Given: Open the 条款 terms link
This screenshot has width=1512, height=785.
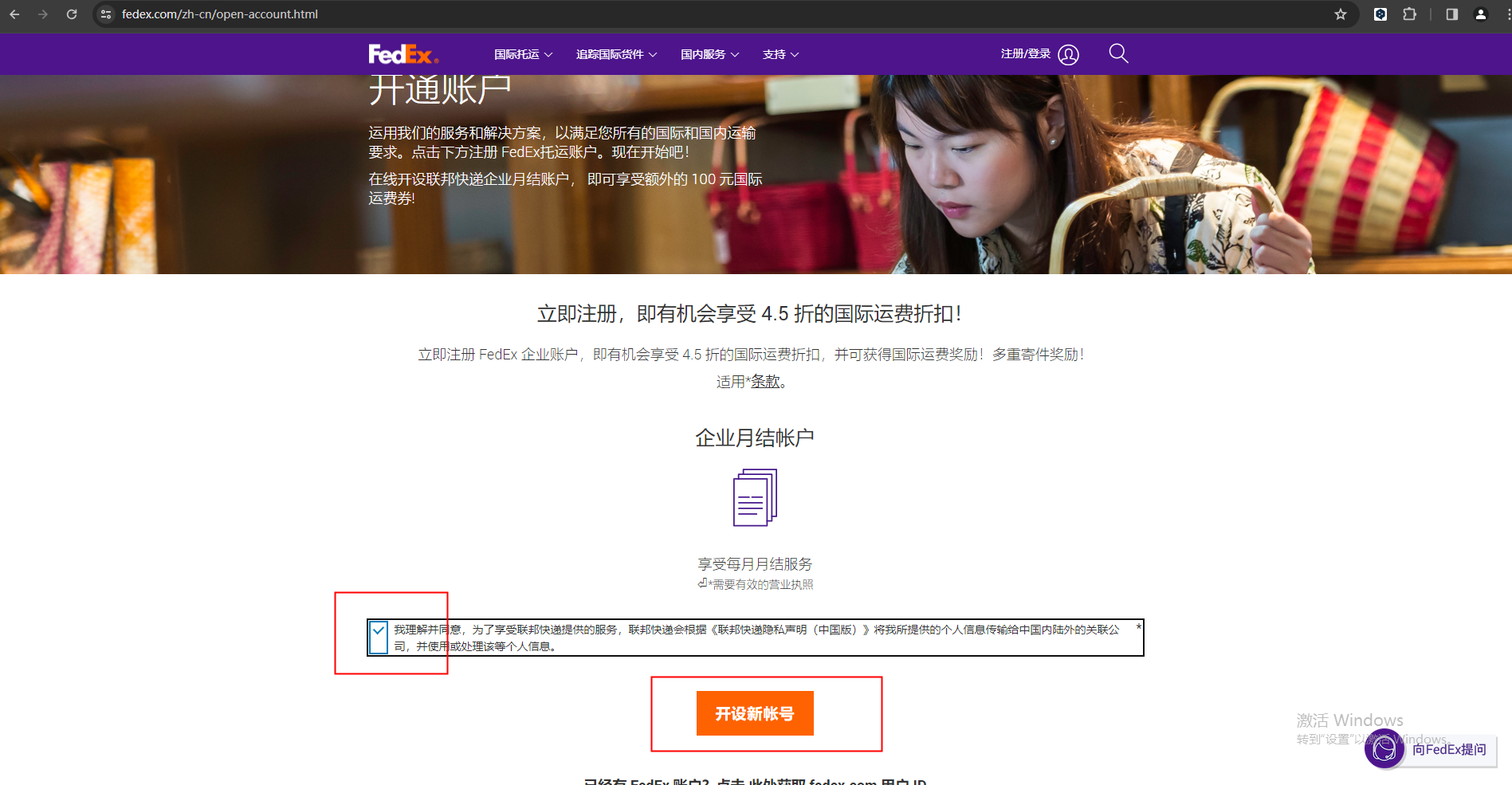Looking at the screenshot, I should 765,382.
